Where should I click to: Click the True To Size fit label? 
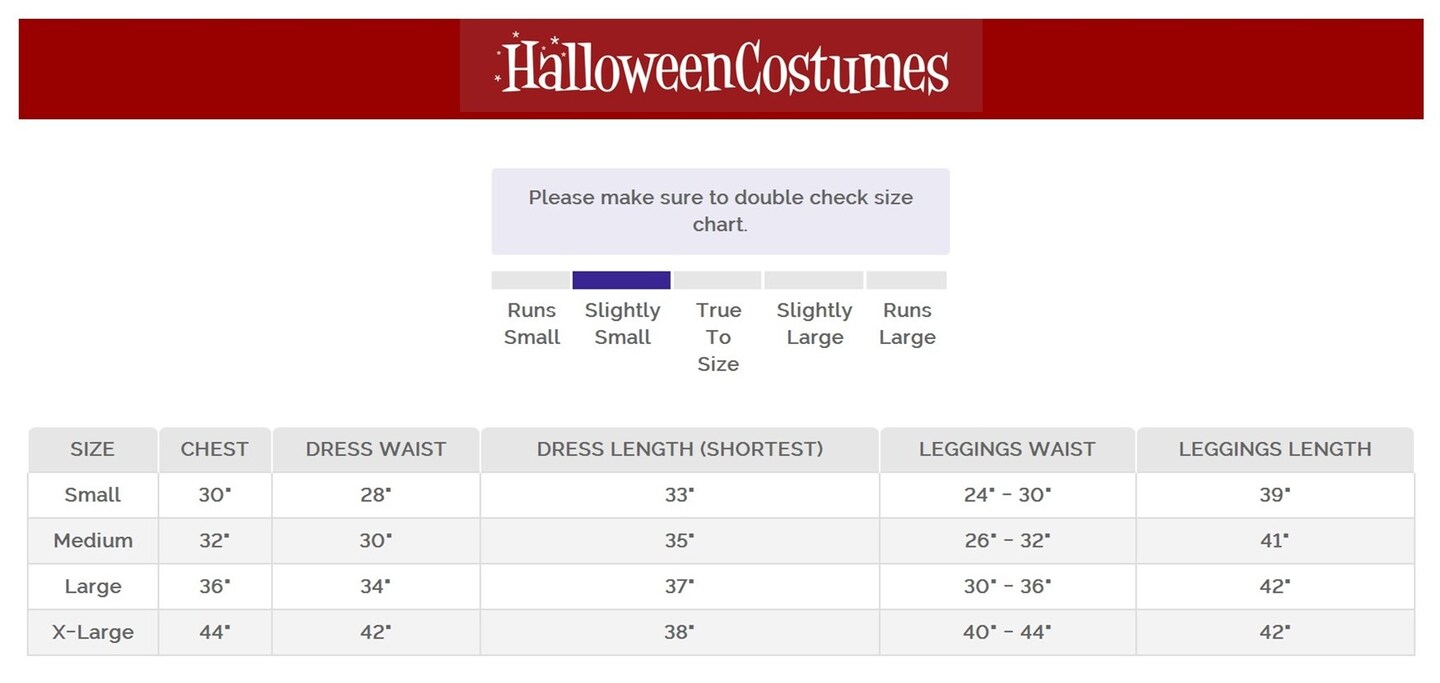point(718,337)
